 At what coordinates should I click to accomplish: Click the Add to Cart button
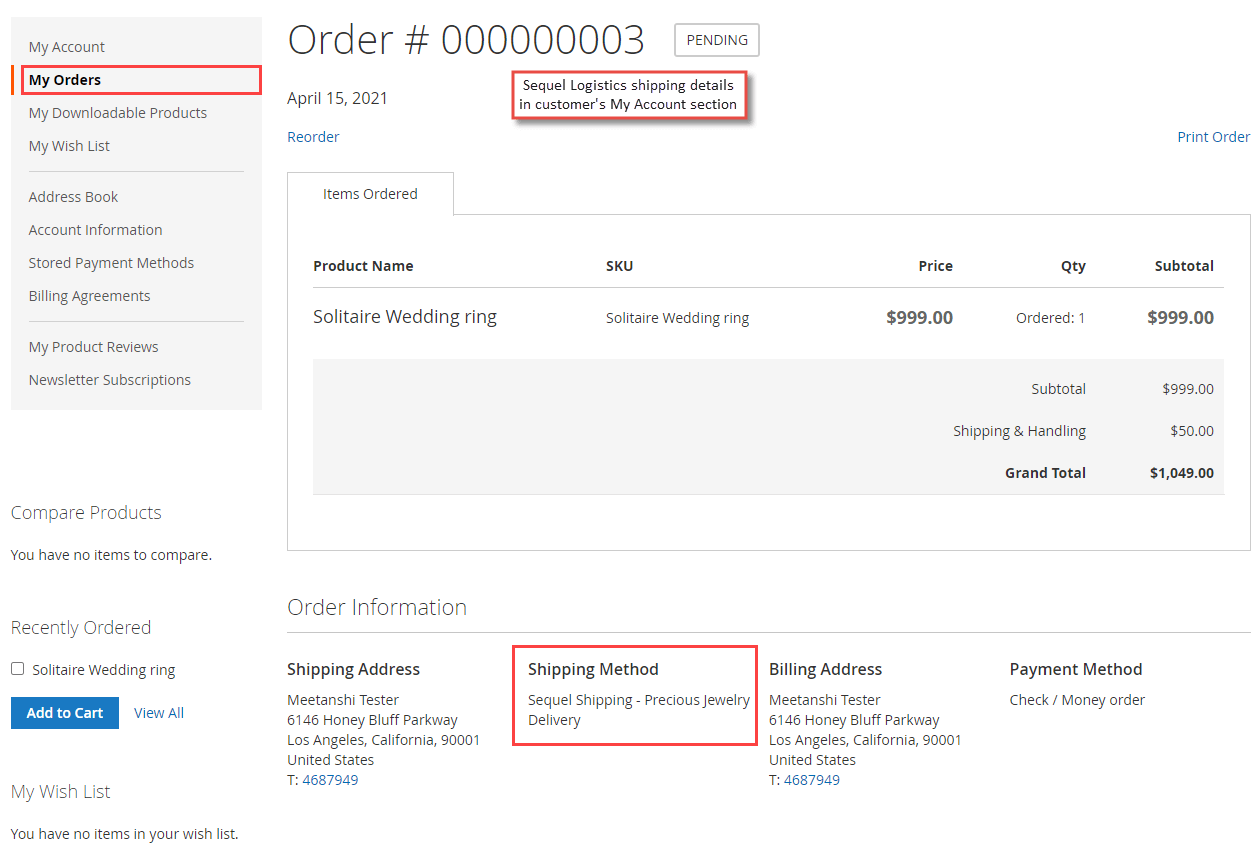point(64,712)
